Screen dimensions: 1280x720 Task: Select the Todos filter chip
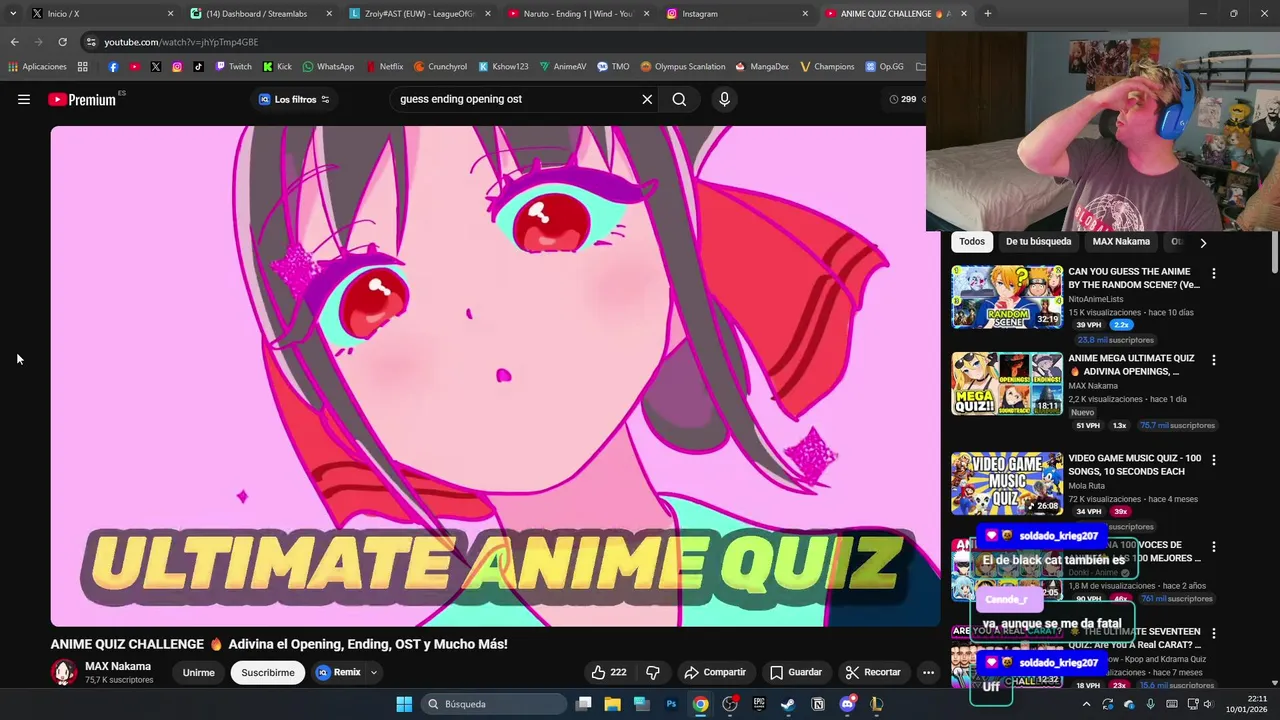click(972, 241)
